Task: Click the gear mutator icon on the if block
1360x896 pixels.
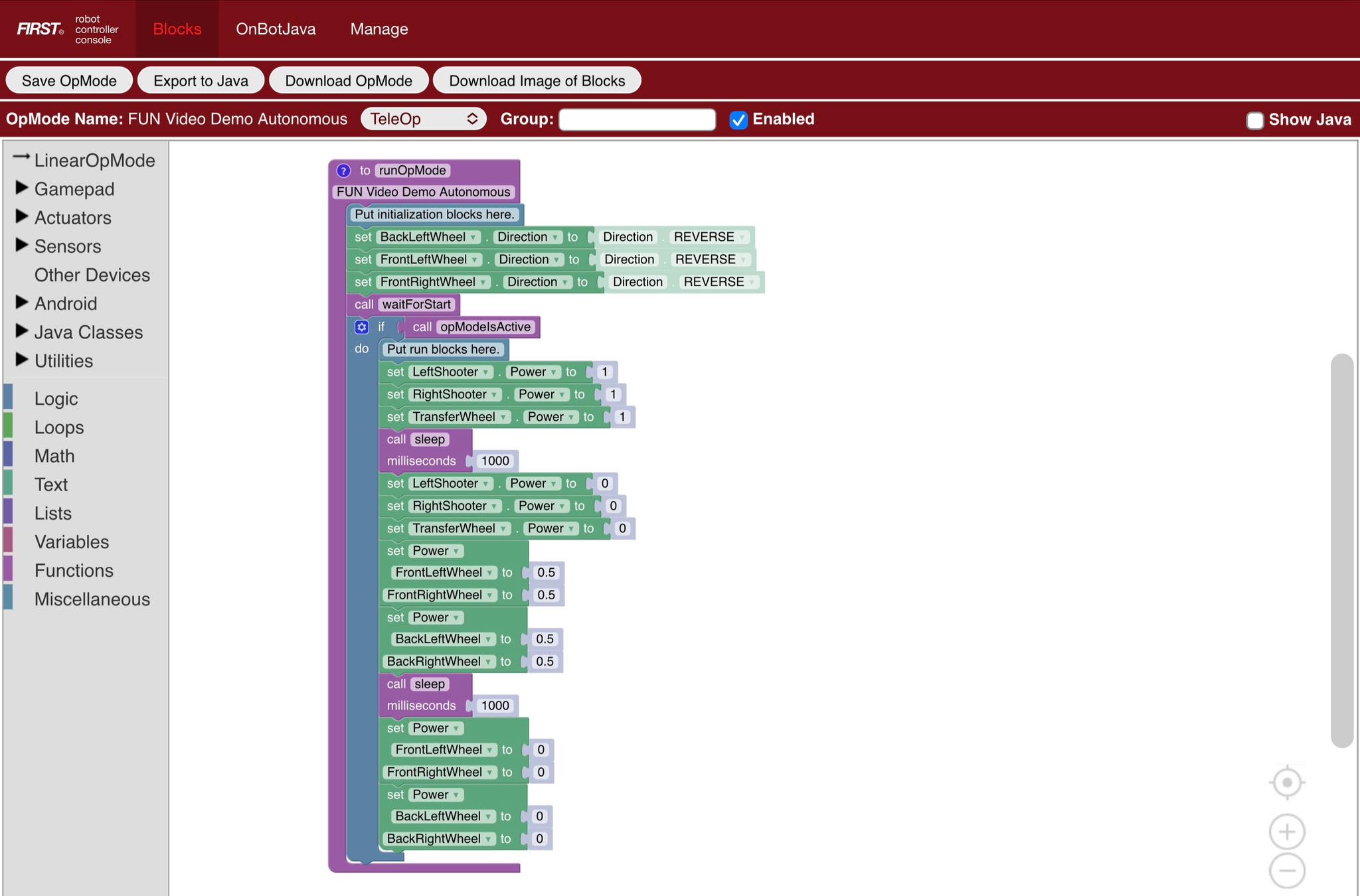Action: [x=361, y=327]
